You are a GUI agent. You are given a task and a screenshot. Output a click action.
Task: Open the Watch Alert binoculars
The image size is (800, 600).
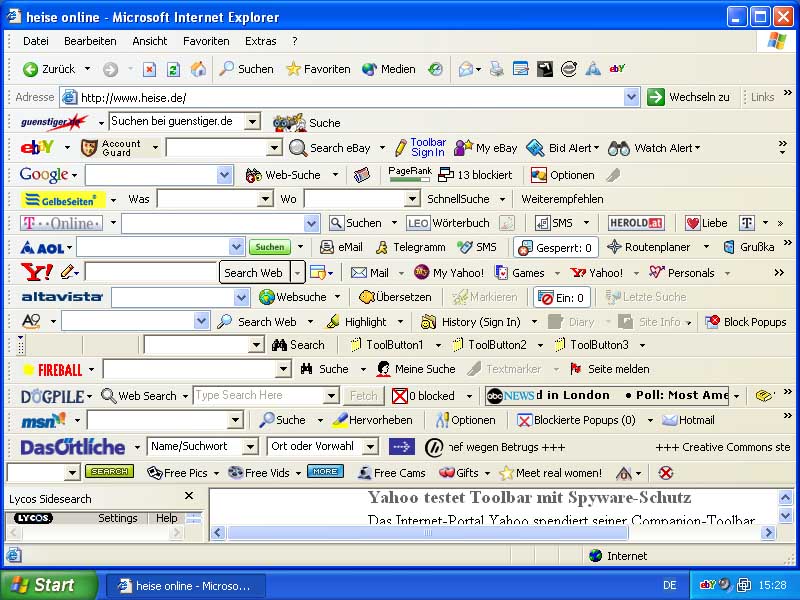pos(619,148)
